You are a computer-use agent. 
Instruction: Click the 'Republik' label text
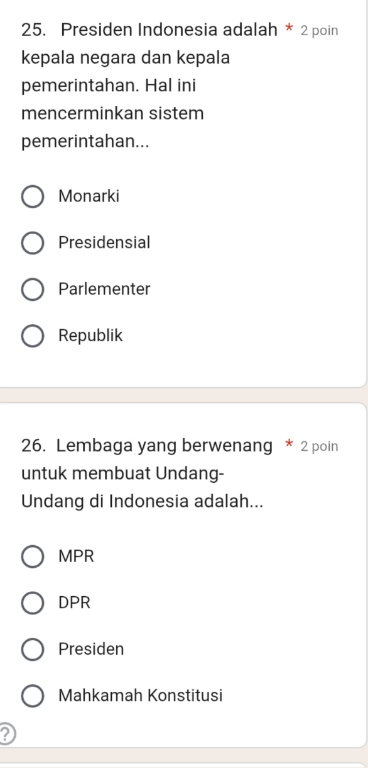click(91, 336)
